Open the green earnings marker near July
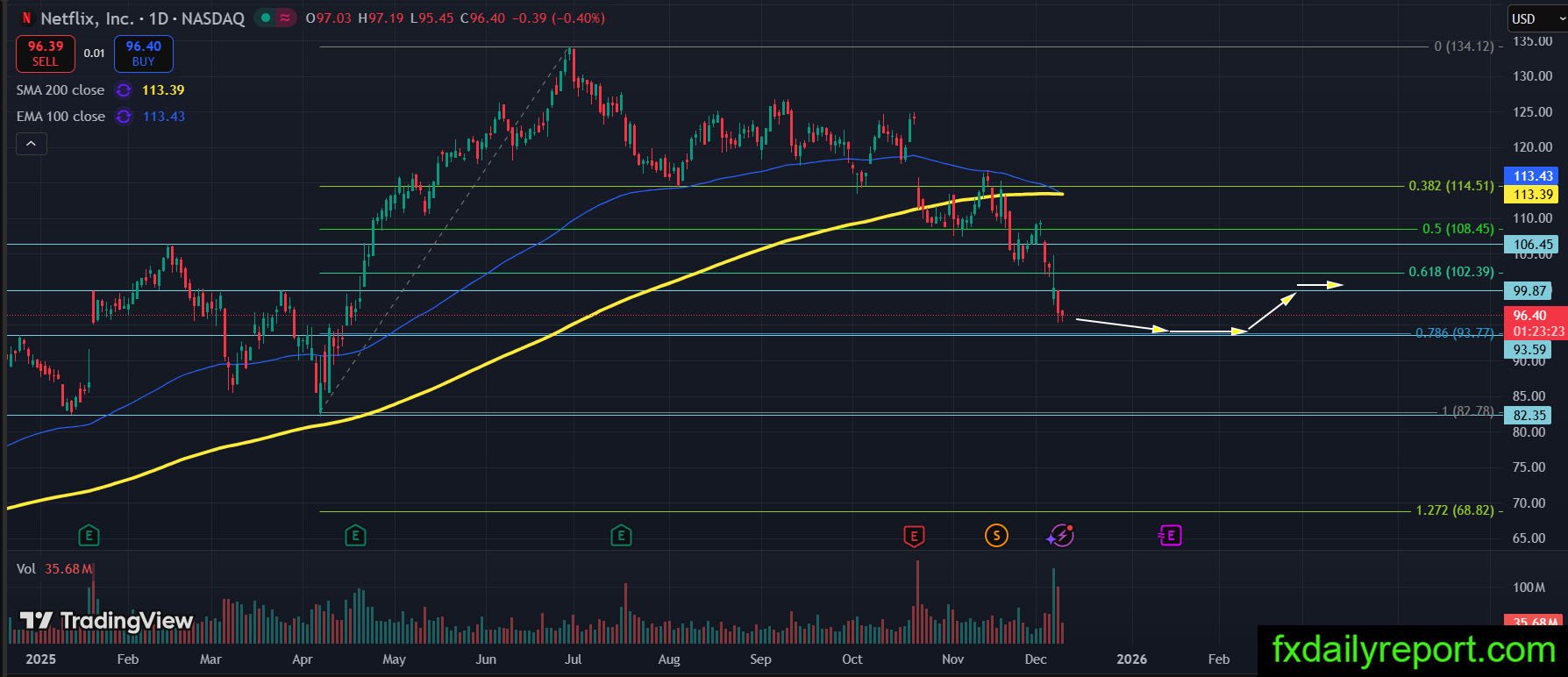The height and width of the screenshot is (677, 1568). pyautogui.click(x=621, y=535)
